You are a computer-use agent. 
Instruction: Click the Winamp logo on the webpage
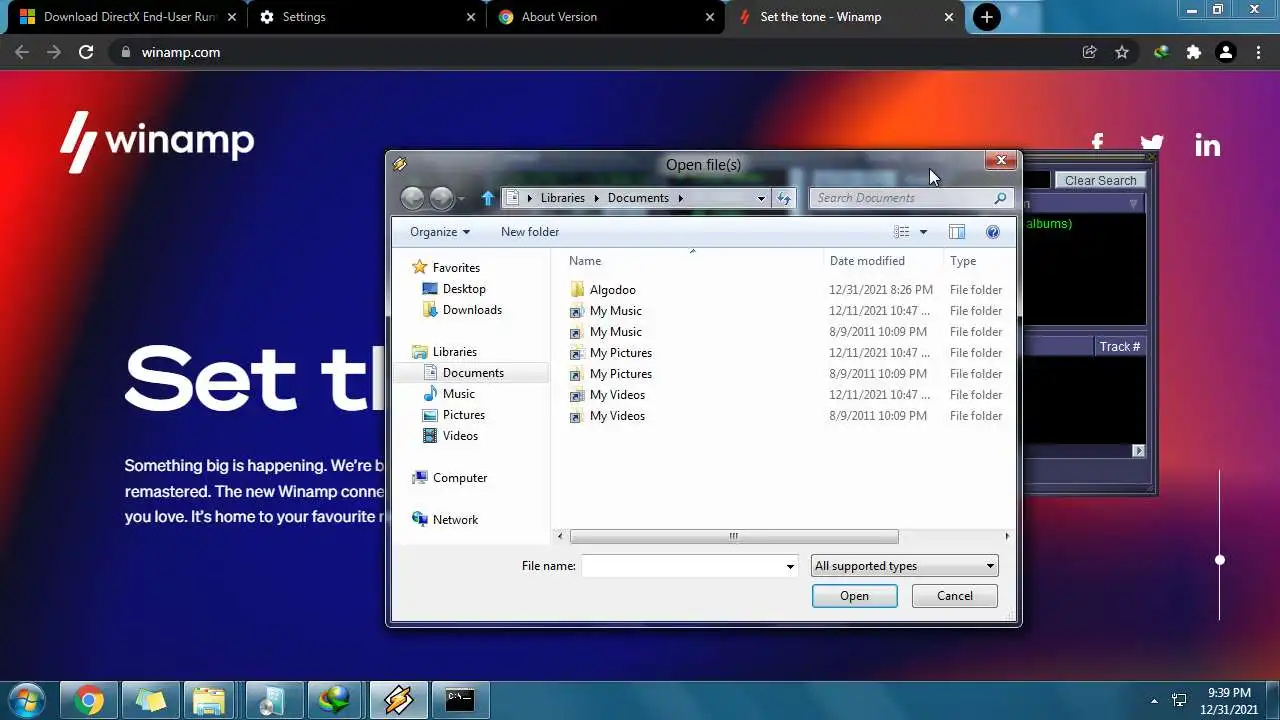click(x=157, y=142)
